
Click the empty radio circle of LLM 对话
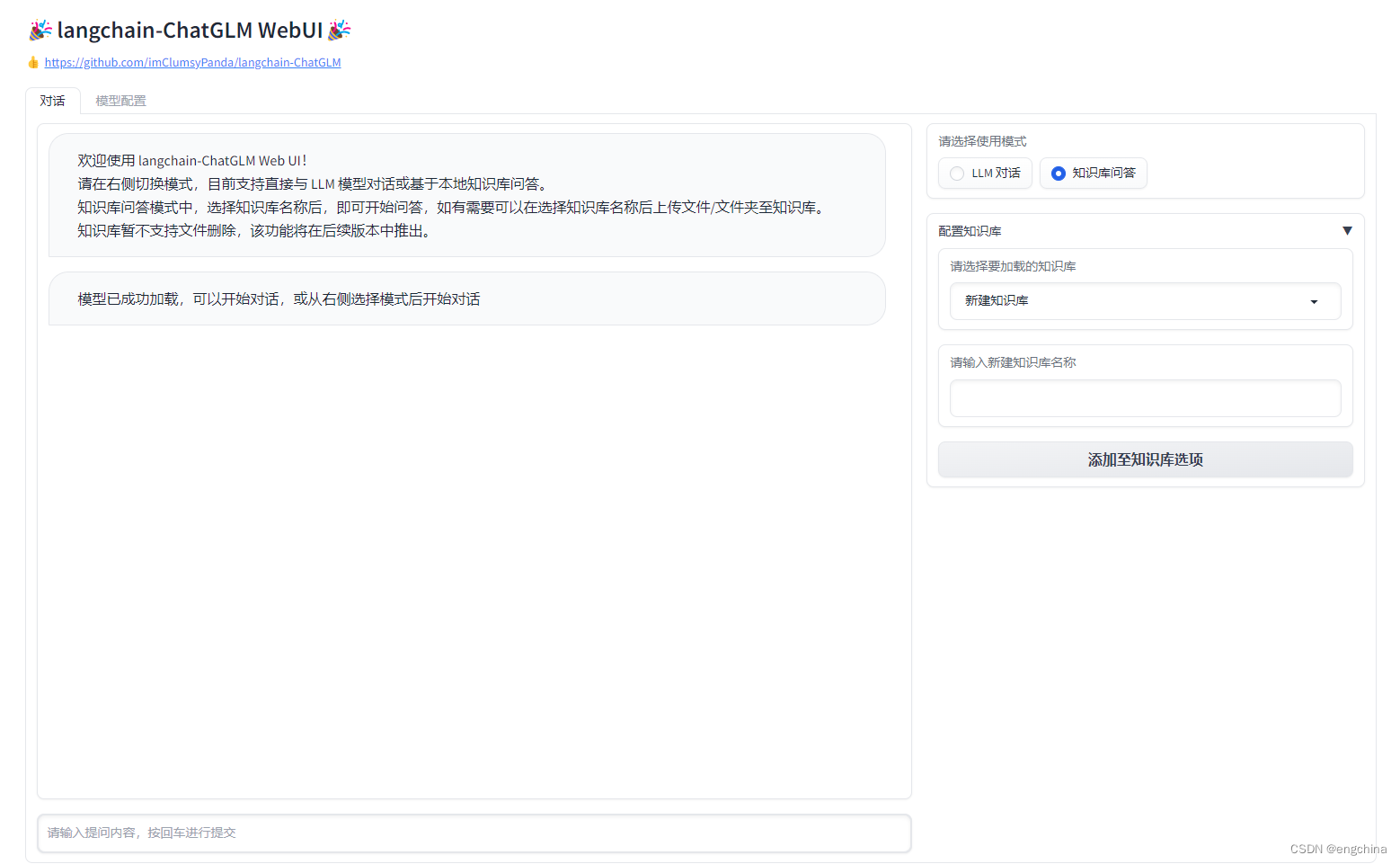tap(956, 173)
